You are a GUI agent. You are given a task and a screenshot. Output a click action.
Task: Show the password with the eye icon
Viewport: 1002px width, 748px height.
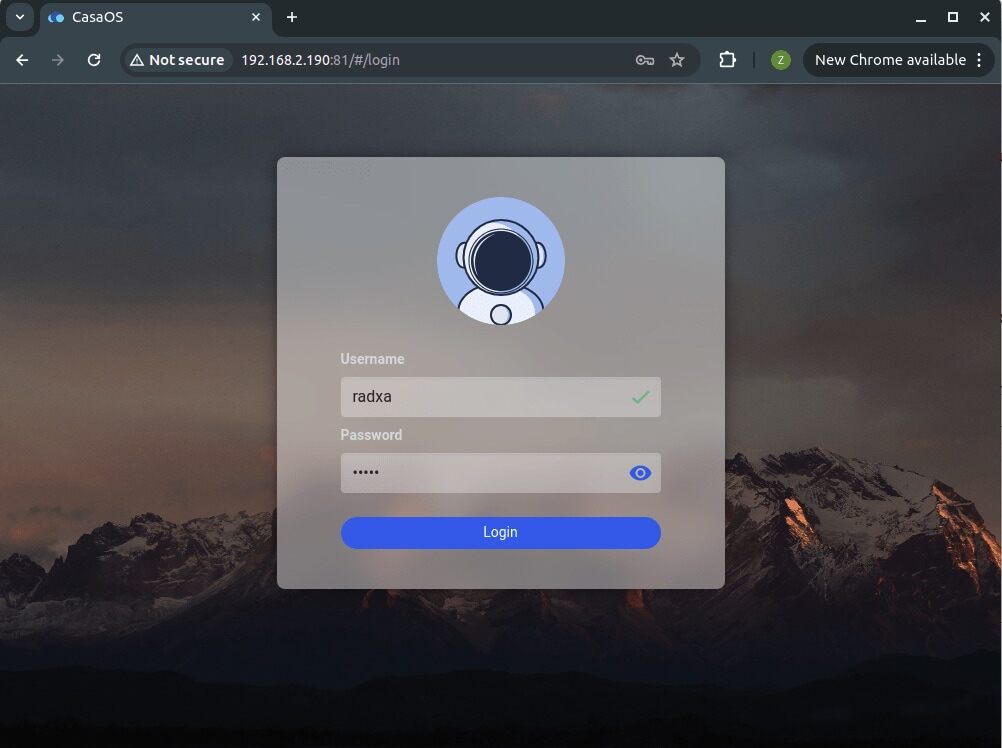(x=640, y=473)
